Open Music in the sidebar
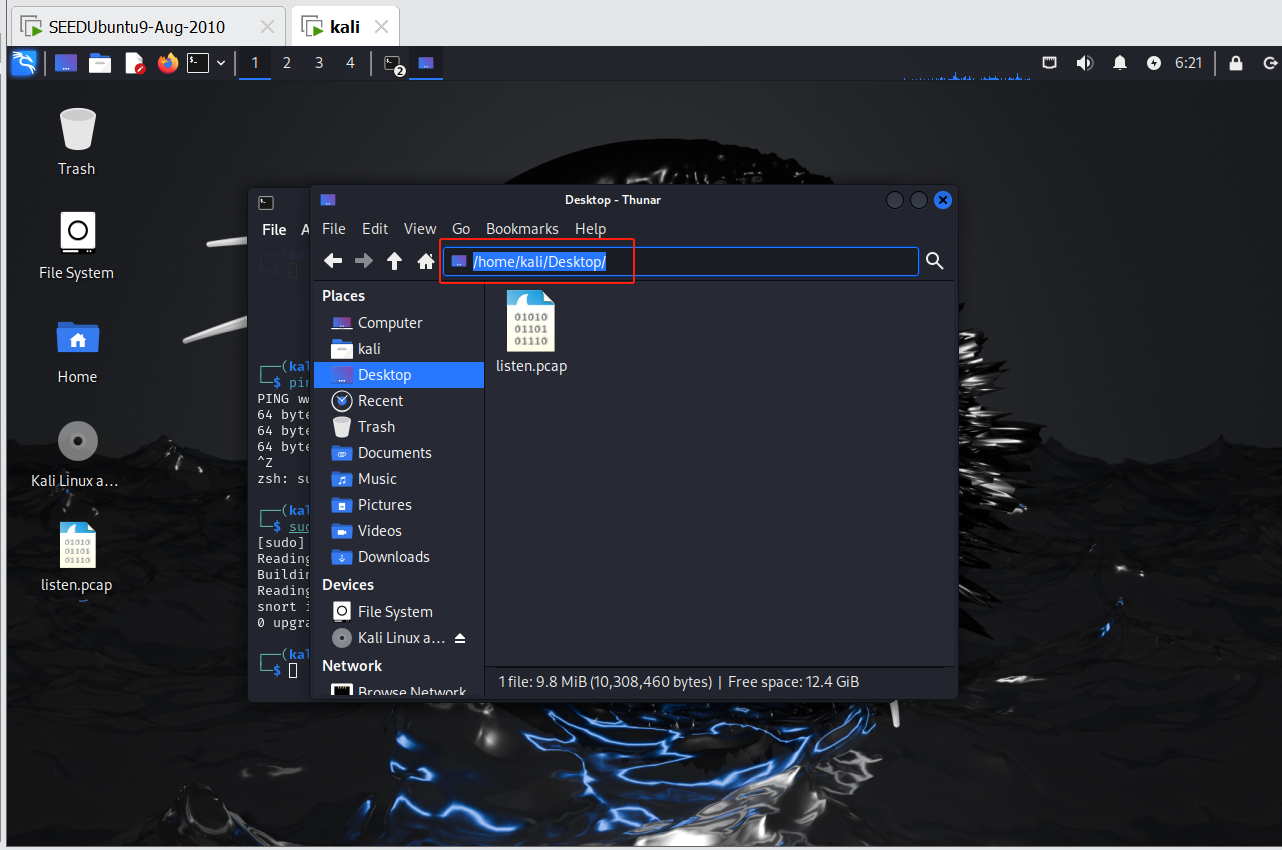 (x=399, y=479)
